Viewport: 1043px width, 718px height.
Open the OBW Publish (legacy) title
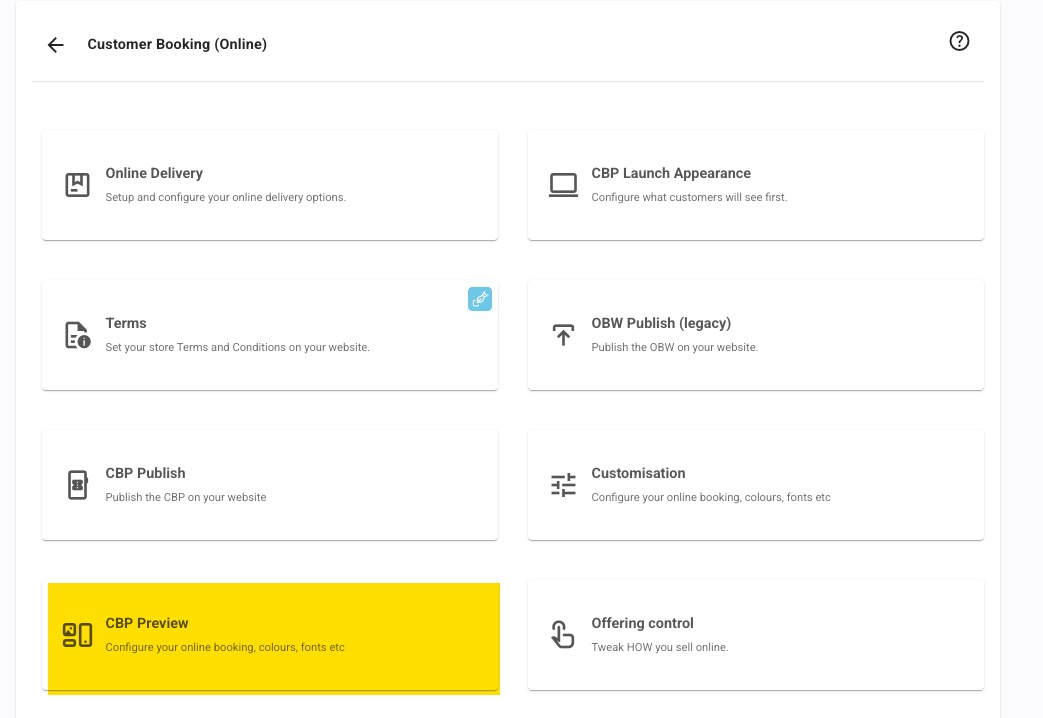tap(661, 323)
